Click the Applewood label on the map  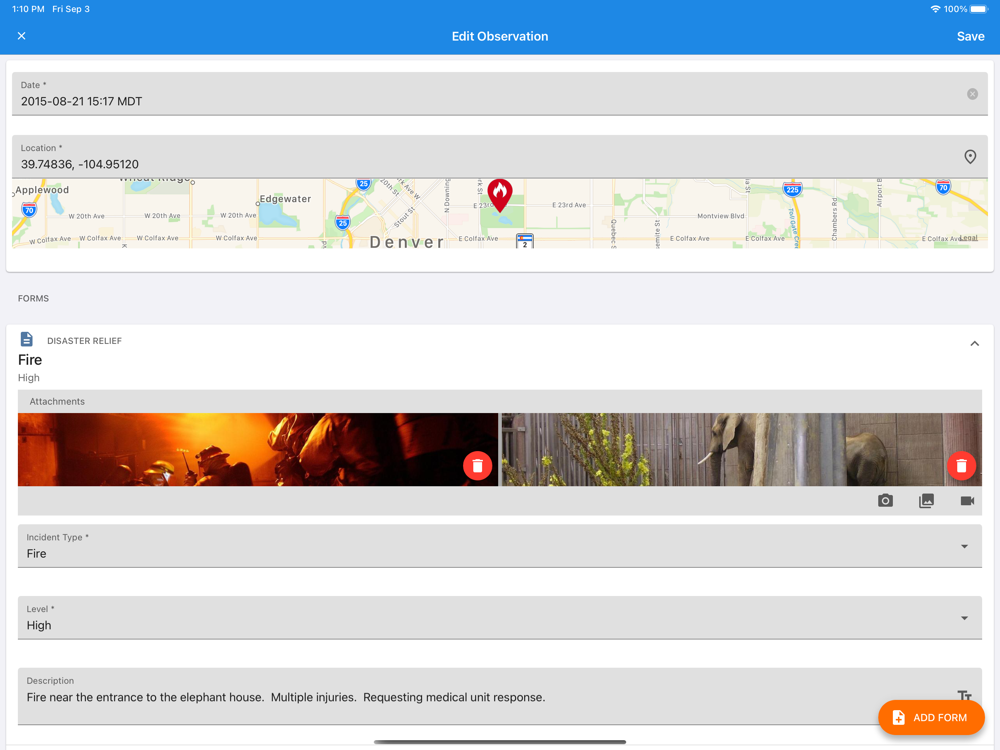(42, 190)
